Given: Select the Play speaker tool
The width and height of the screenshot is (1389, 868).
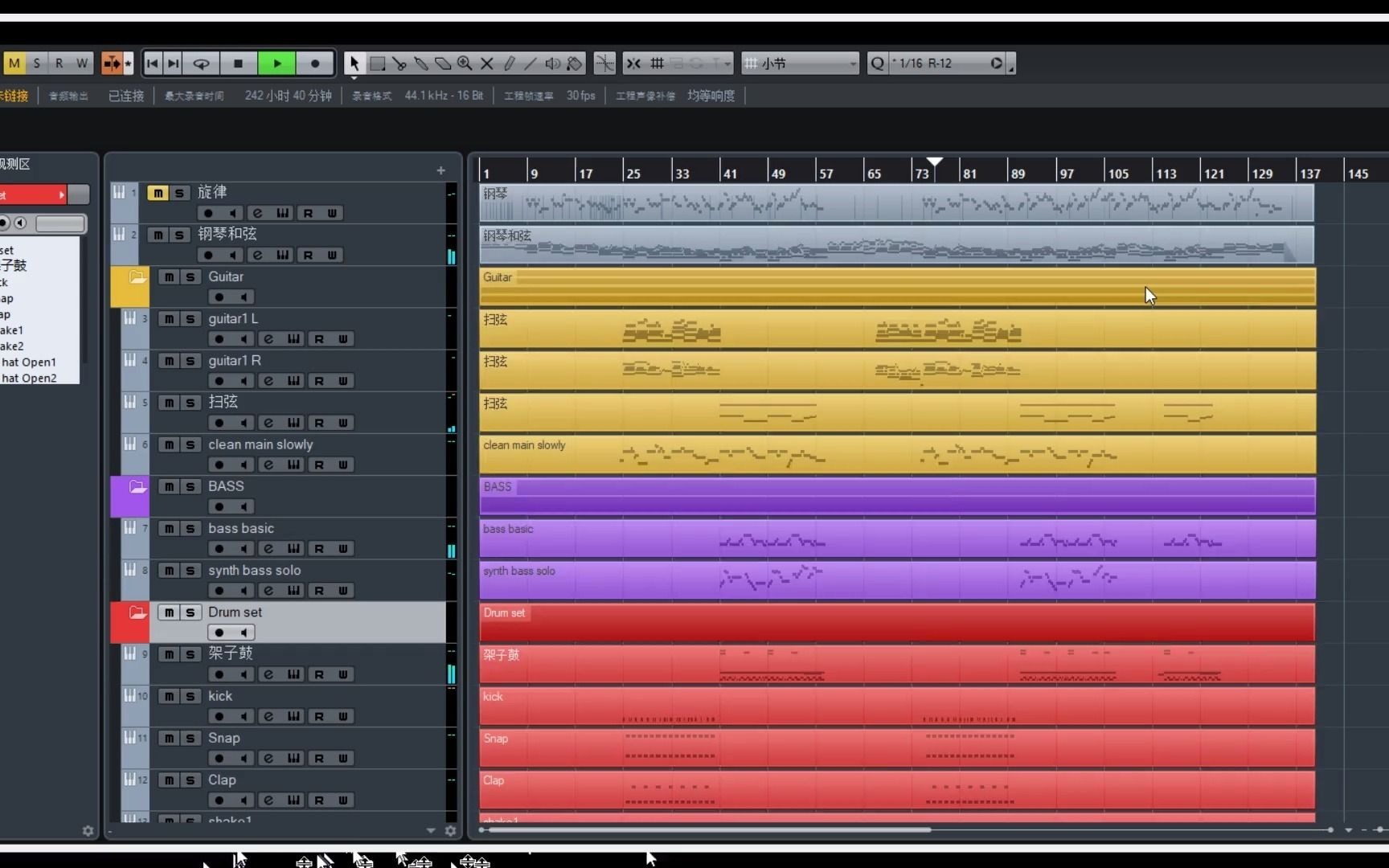Looking at the screenshot, I should point(552,63).
